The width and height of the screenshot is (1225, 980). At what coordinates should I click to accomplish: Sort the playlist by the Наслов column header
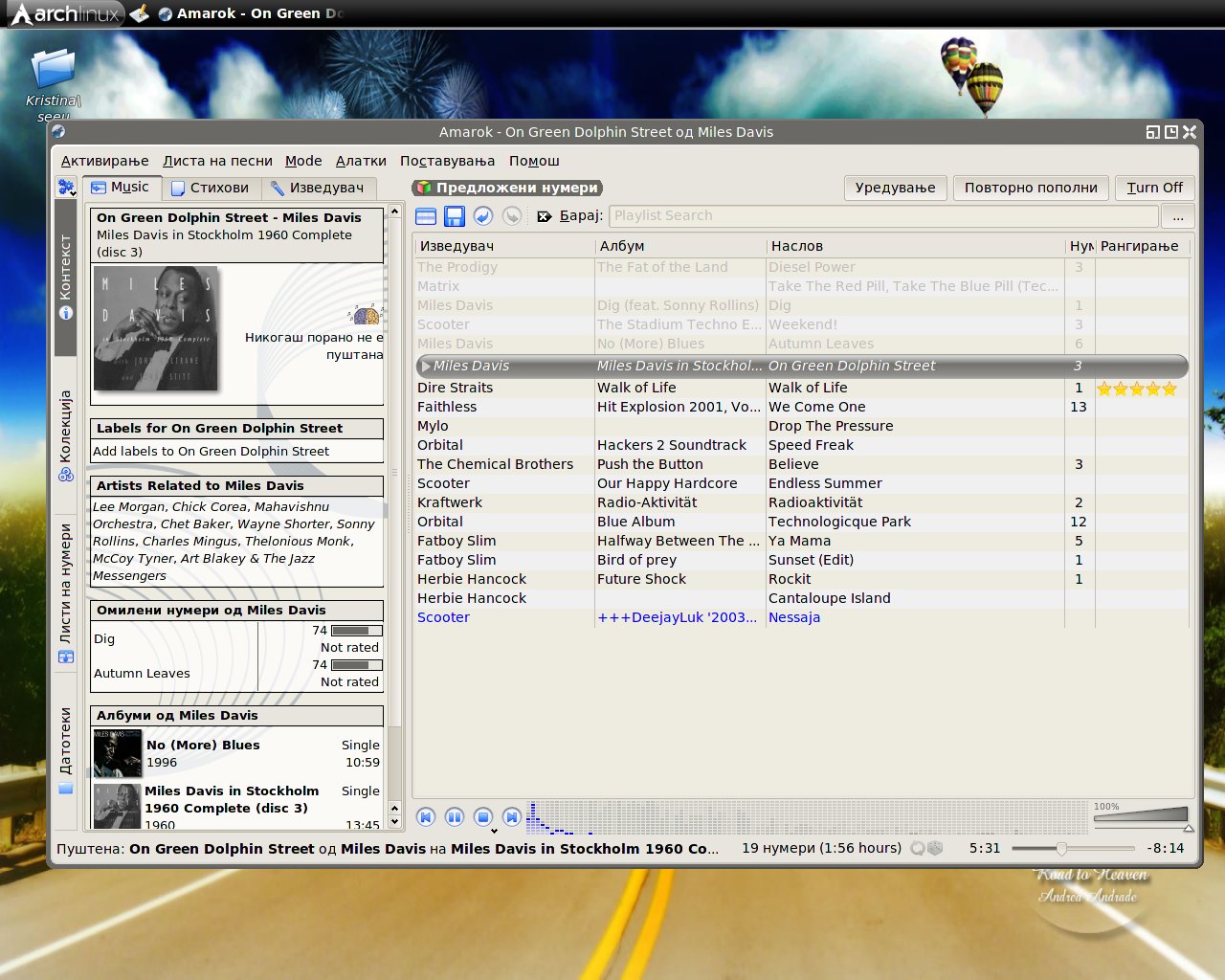916,246
